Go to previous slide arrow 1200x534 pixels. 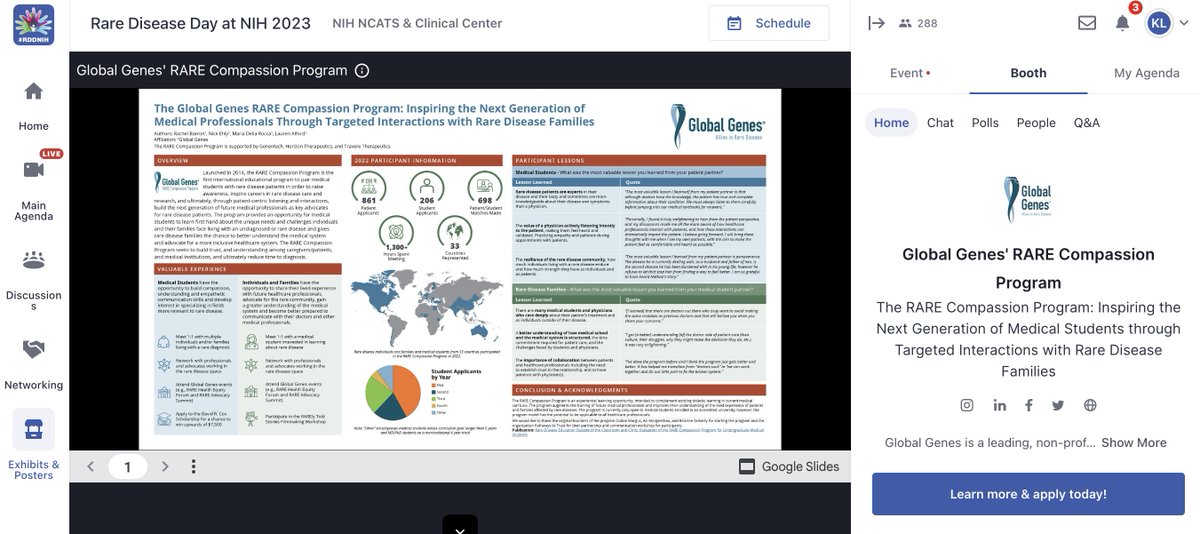pyautogui.click(x=90, y=466)
